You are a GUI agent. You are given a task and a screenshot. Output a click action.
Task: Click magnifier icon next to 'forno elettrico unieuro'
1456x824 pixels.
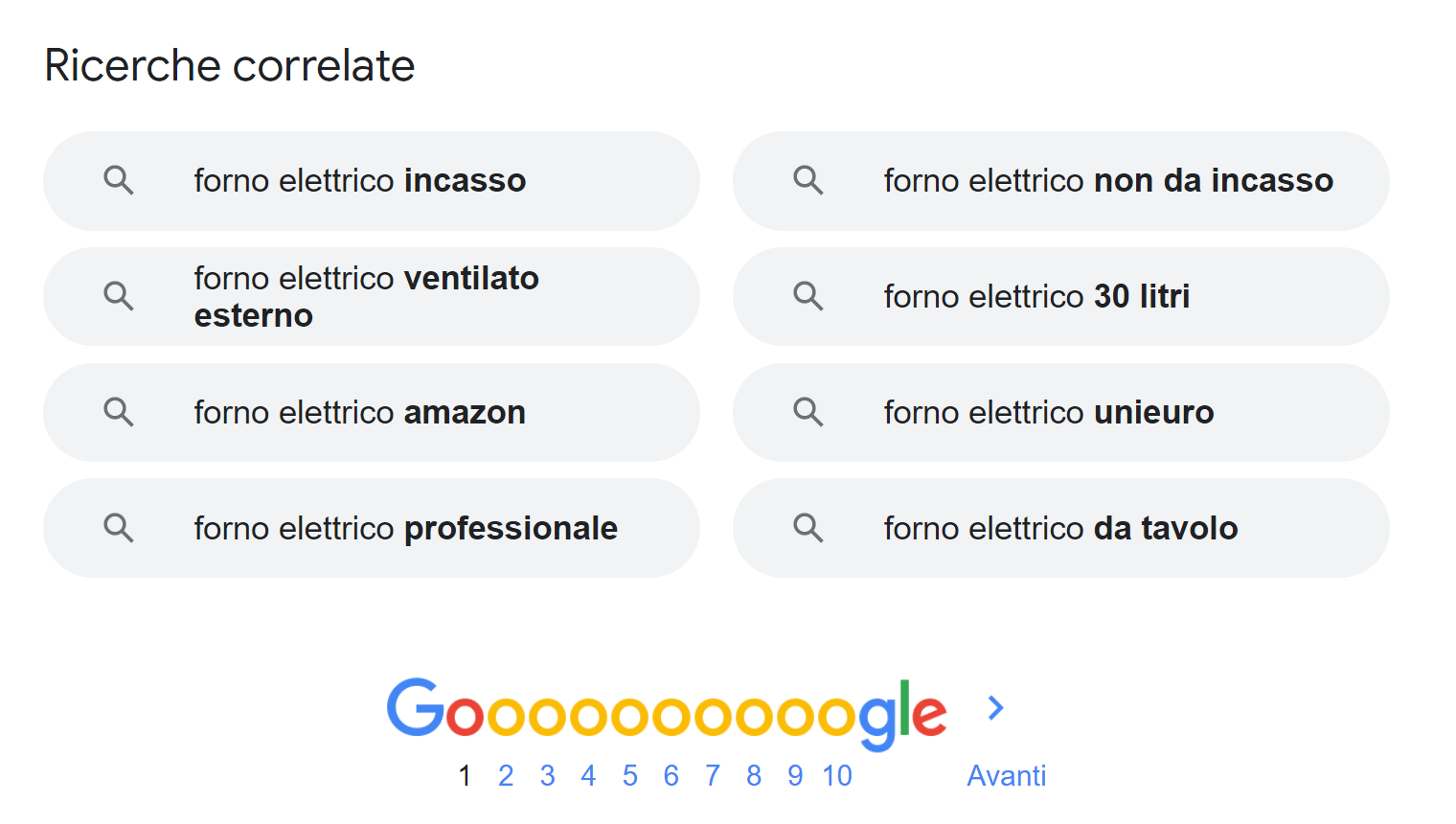808,412
